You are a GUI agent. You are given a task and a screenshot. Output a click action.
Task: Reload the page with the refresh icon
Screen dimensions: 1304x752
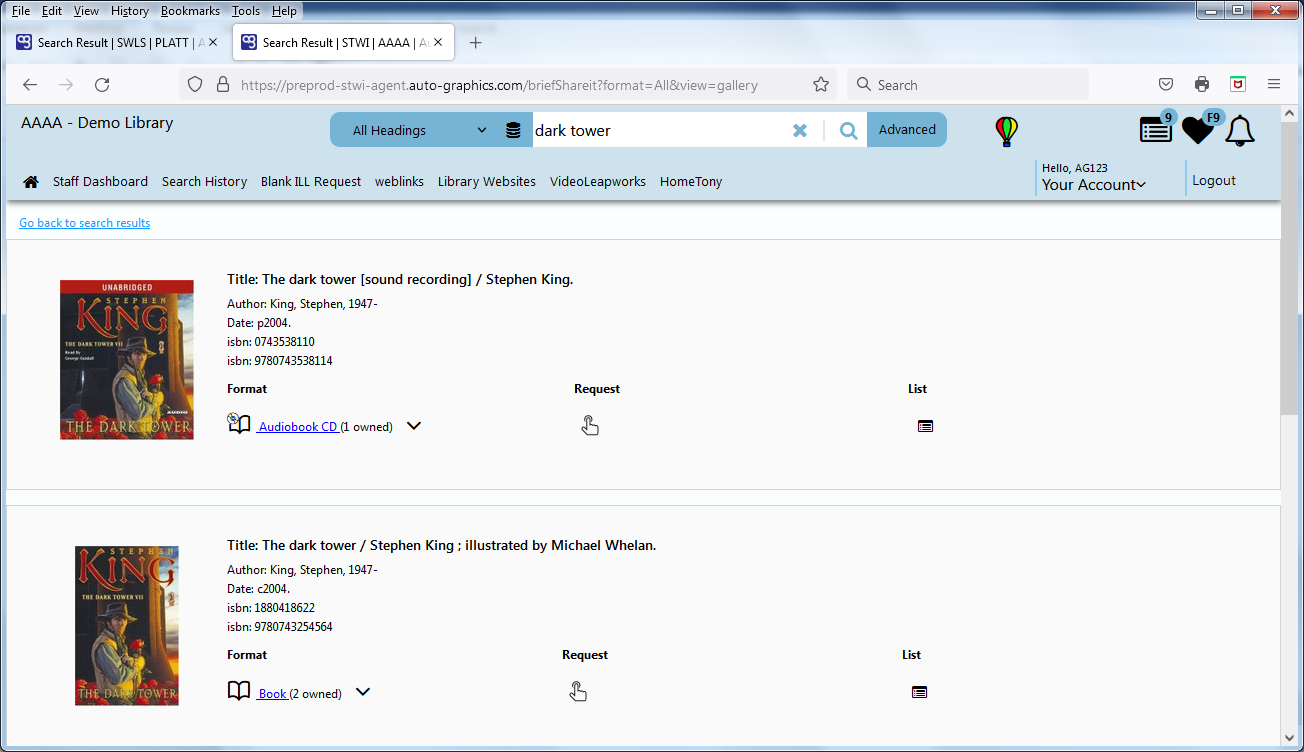[x=102, y=85]
